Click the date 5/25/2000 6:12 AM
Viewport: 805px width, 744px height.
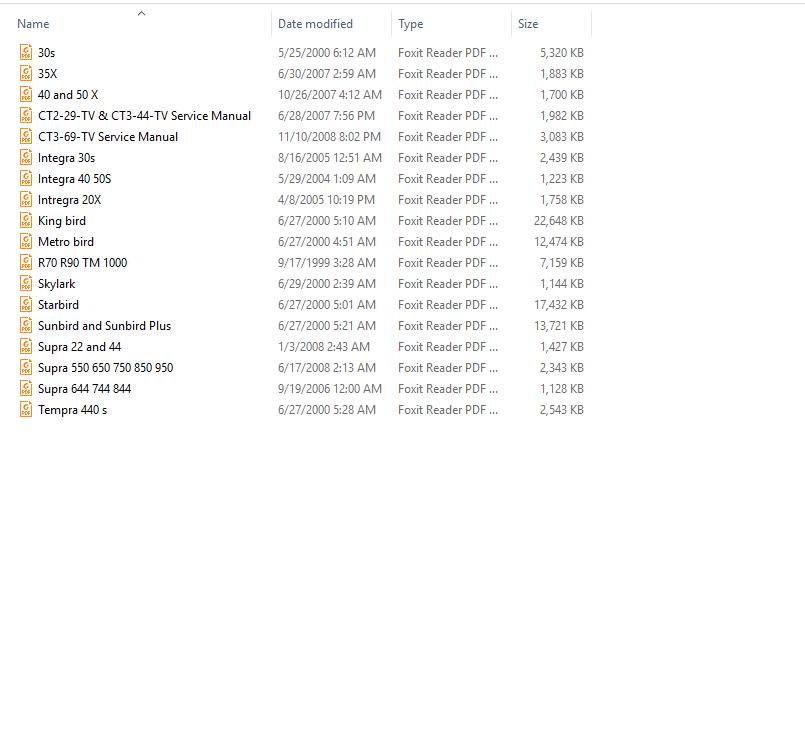pos(327,53)
